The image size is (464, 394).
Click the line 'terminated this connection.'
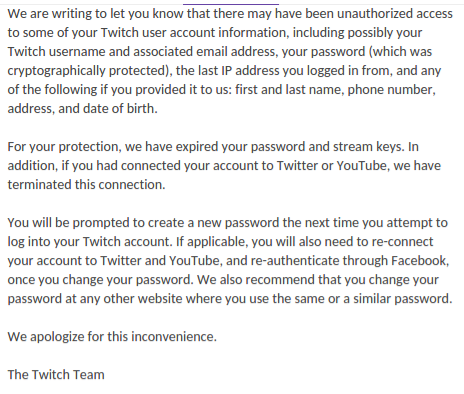pos(86,185)
